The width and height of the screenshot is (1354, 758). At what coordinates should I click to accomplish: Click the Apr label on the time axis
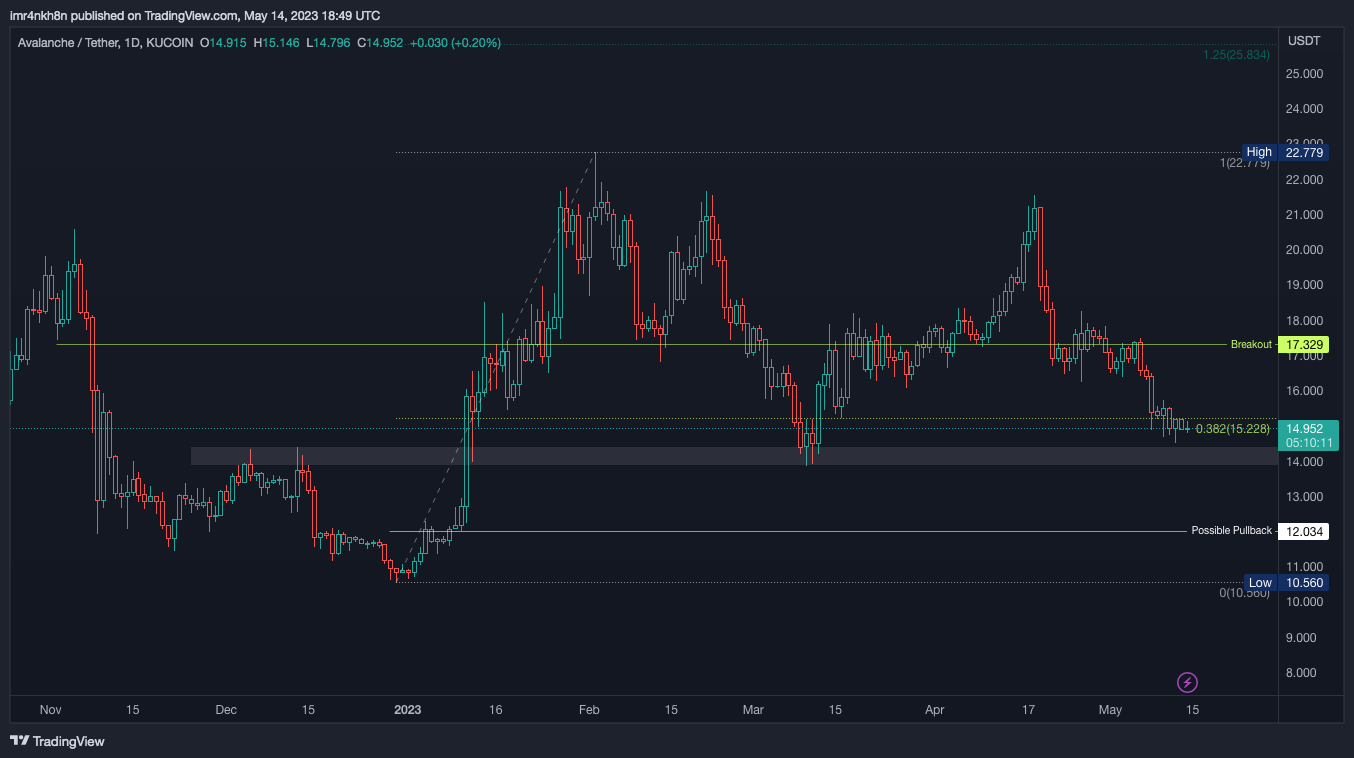pos(934,710)
